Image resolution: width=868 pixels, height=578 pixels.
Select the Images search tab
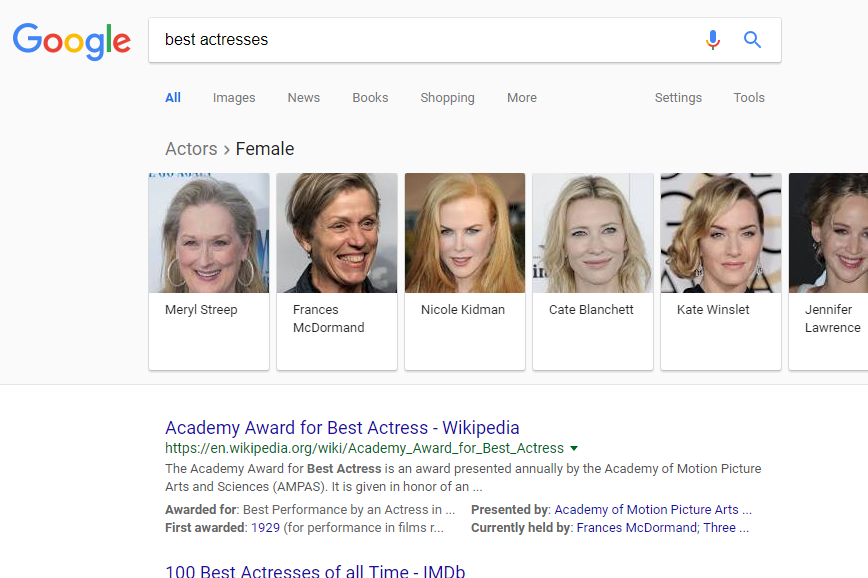[233, 97]
